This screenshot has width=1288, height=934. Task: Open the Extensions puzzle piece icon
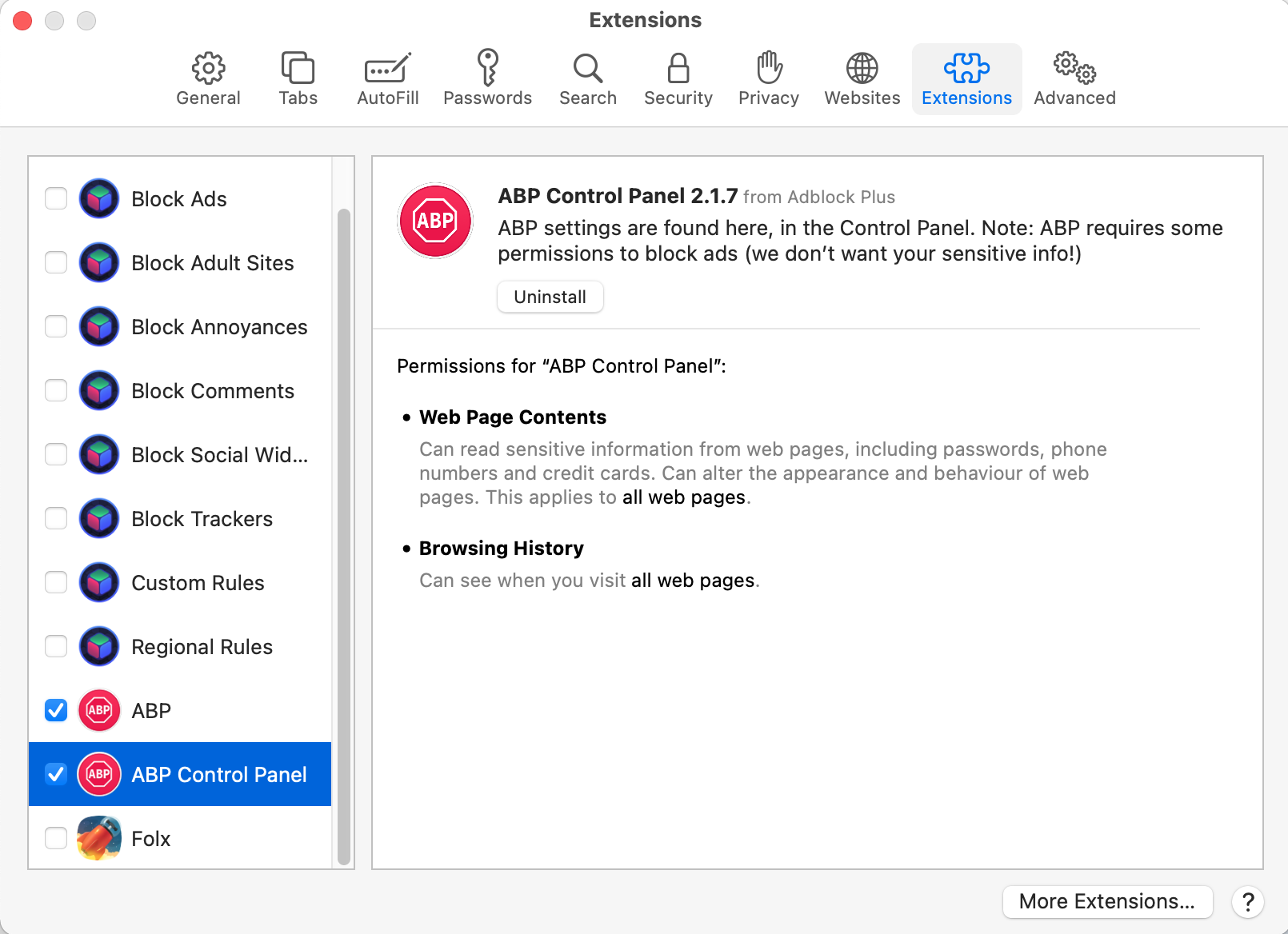click(x=966, y=68)
